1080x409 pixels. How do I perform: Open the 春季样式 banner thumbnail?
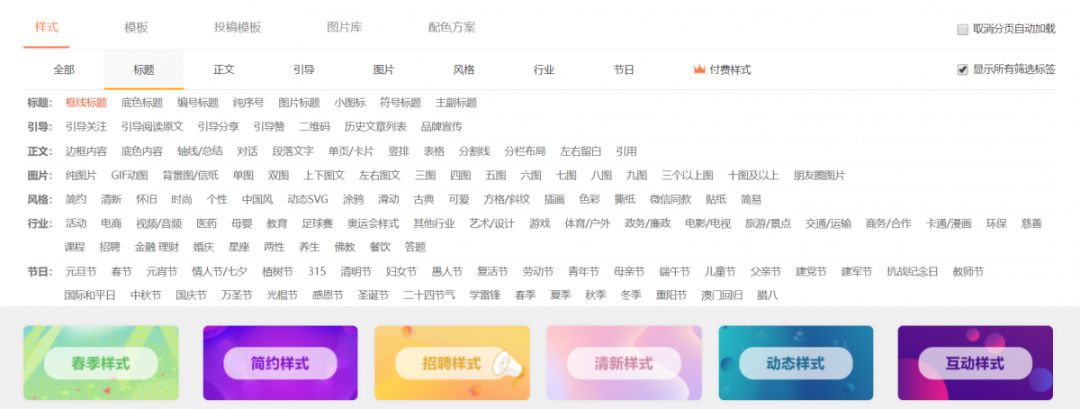(101, 363)
